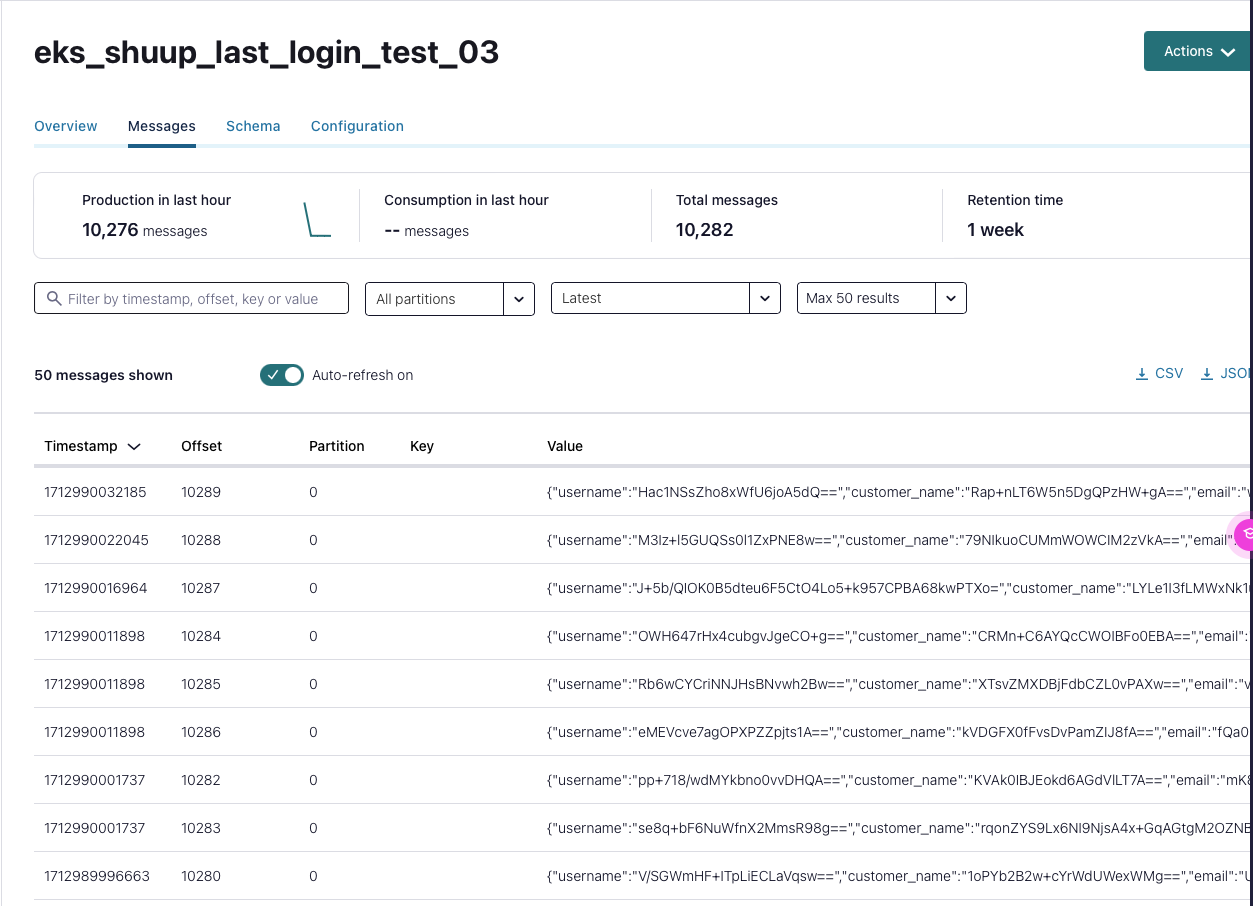Screen dimensions: 1253x906
Task: Download messages as CSV
Action: tap(1159, 373)
